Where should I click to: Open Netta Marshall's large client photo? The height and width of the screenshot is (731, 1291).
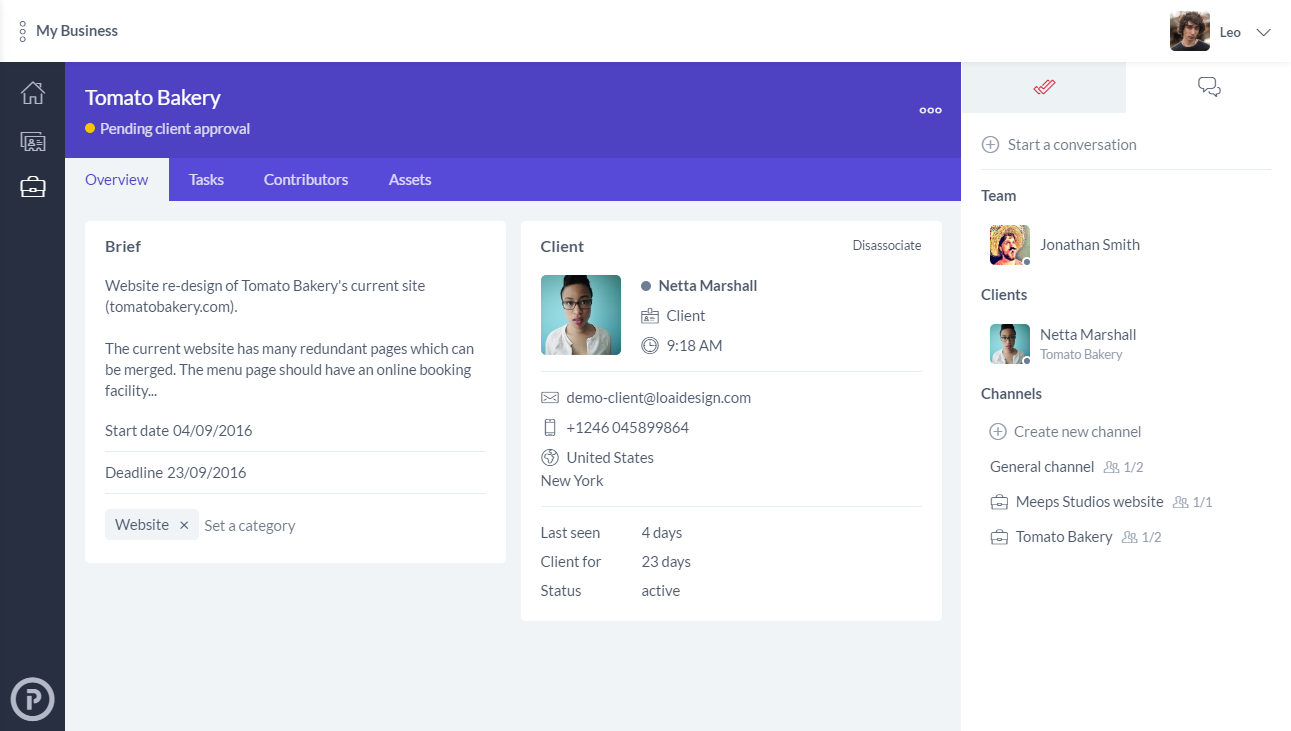pos(581,315)
